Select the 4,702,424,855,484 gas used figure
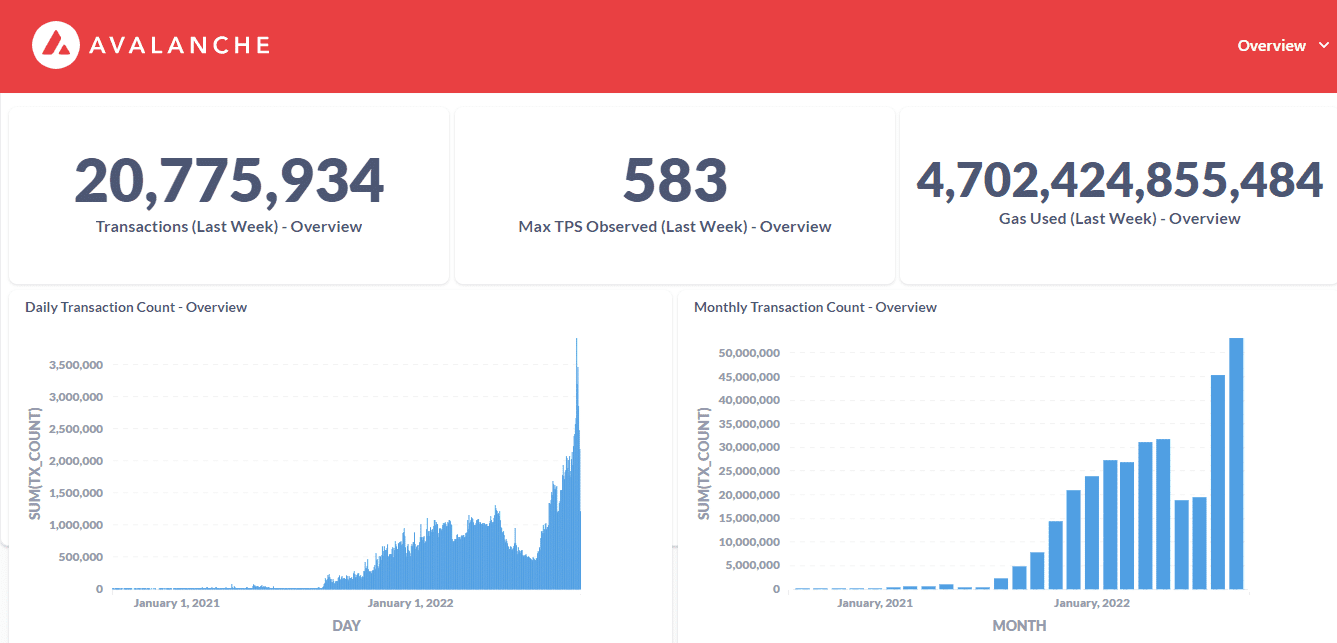This screenshot has width=1337, height=643. coord(1120,180)
